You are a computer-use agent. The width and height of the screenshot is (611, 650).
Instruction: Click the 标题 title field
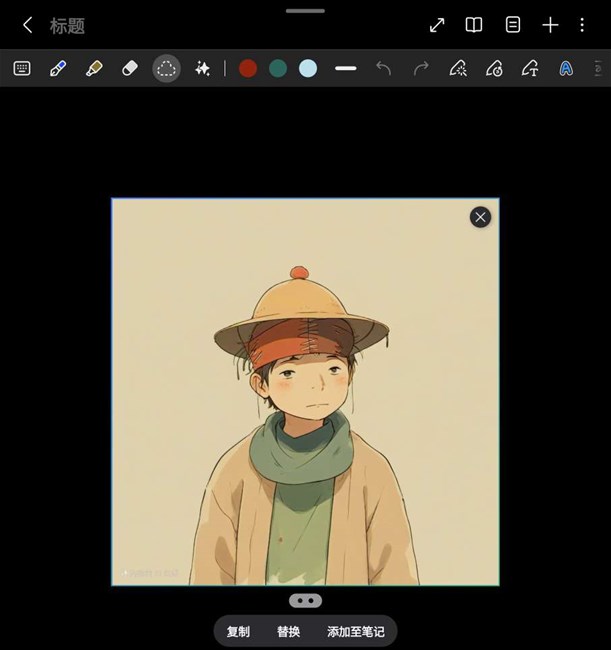pos(68,26)
